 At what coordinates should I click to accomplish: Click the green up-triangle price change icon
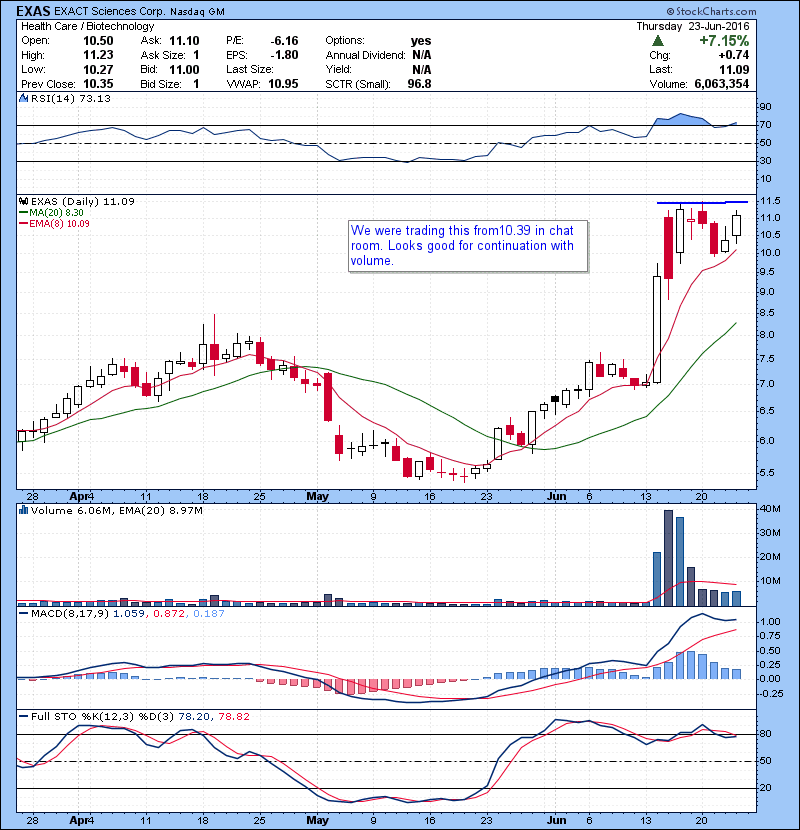click(658, 41)
